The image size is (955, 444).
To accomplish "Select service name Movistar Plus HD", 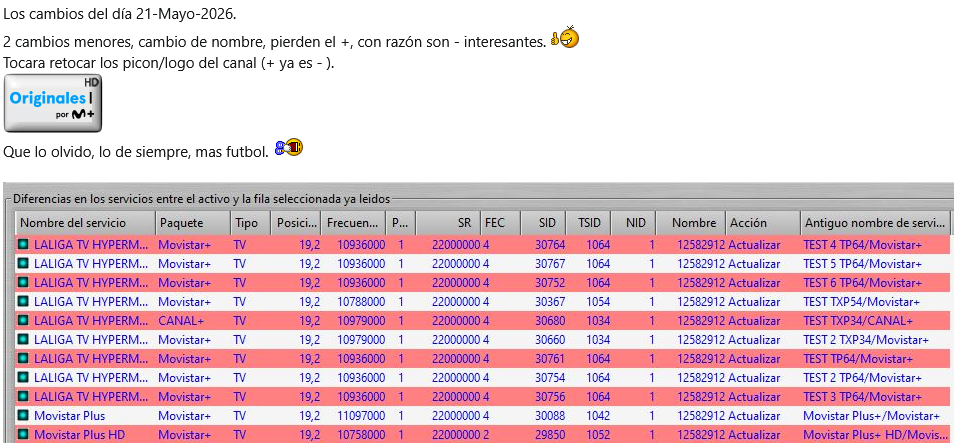I will 77,434.
